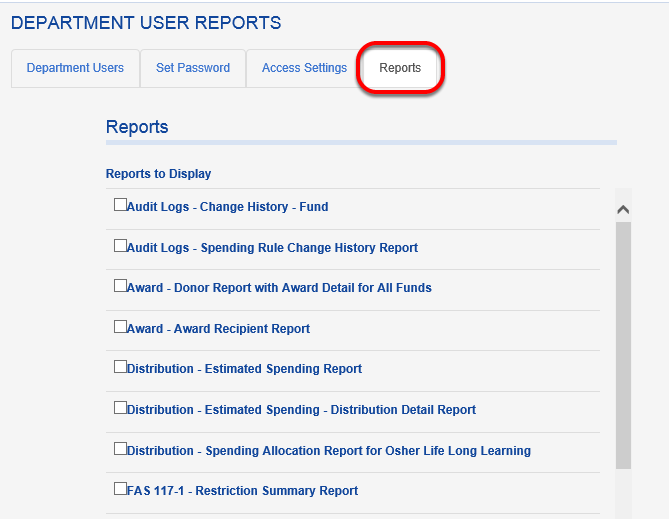
Task: Select Estimated Spending - Distribution Detail Report checkbox
Action: (120, 408)
